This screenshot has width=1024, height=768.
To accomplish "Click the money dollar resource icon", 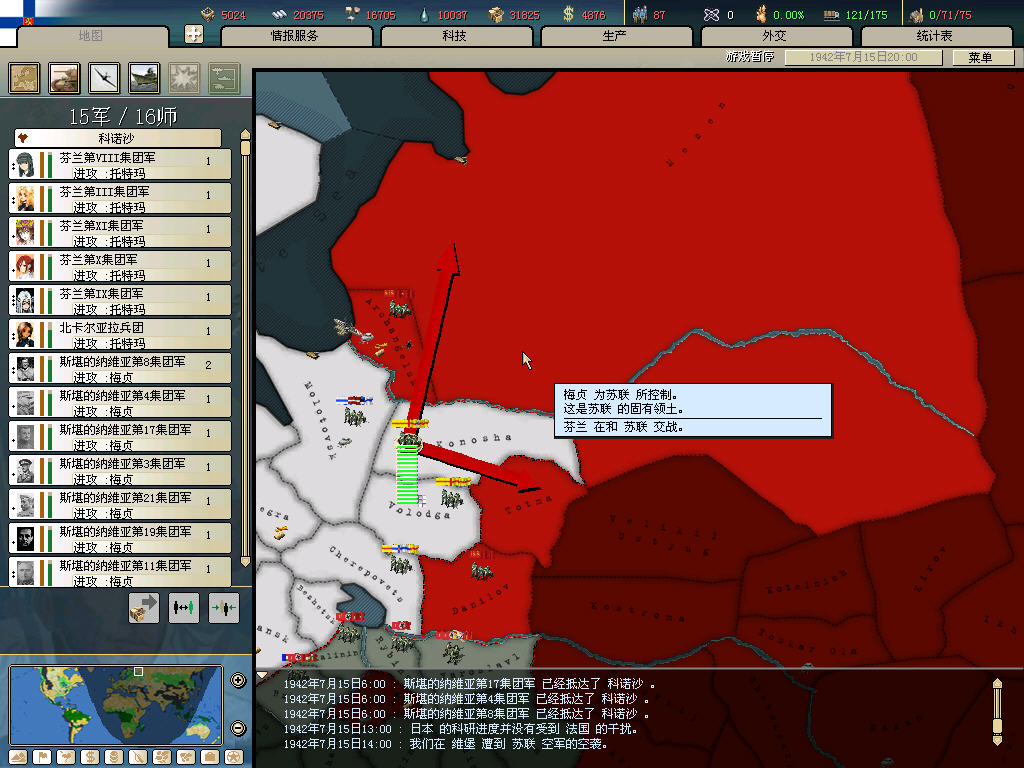I will tap(568, 14).
